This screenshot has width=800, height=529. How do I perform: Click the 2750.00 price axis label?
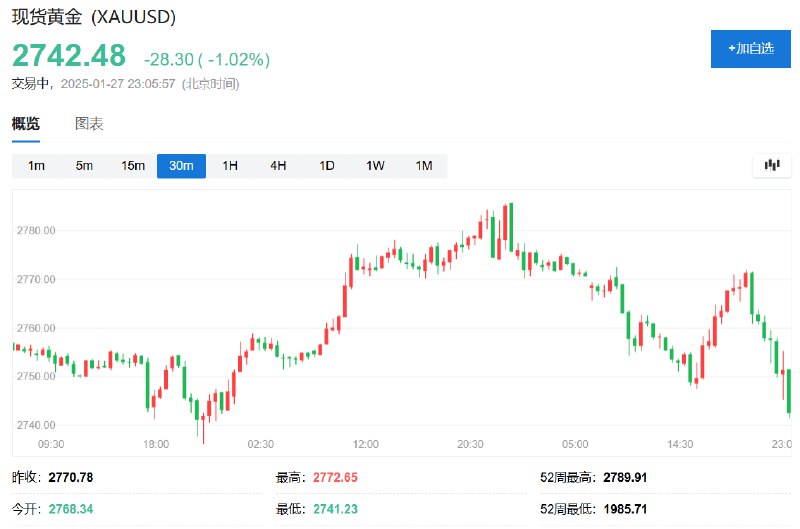click(36, 376)
